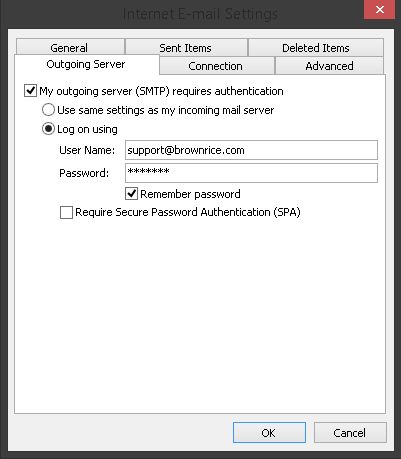Screen dimensions: 401x459
Task: Go to the Deleted Items tab
Action: coord(316,47)
